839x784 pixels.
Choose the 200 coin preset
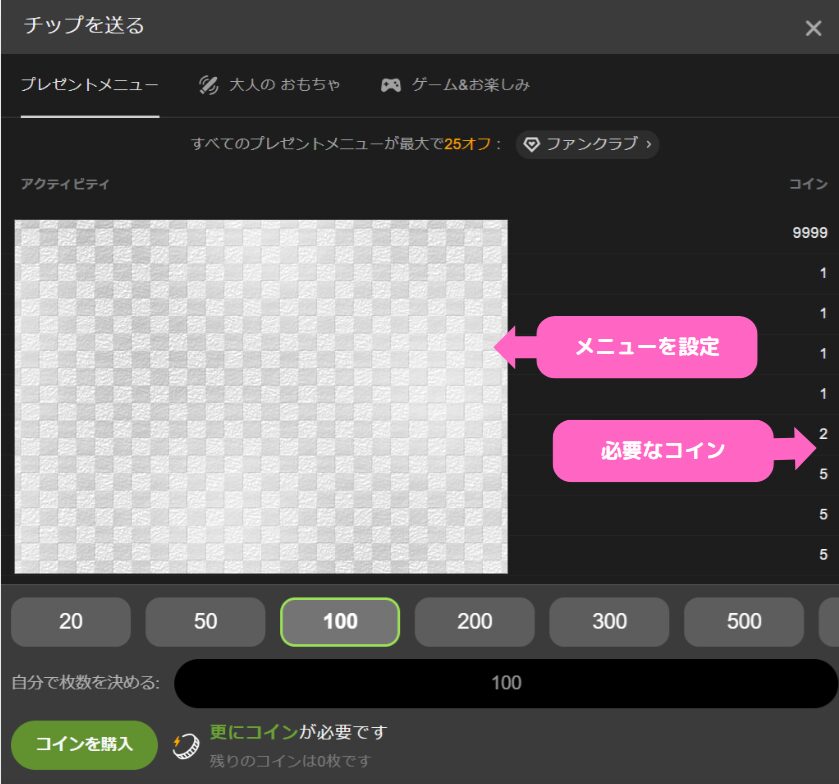474,621
